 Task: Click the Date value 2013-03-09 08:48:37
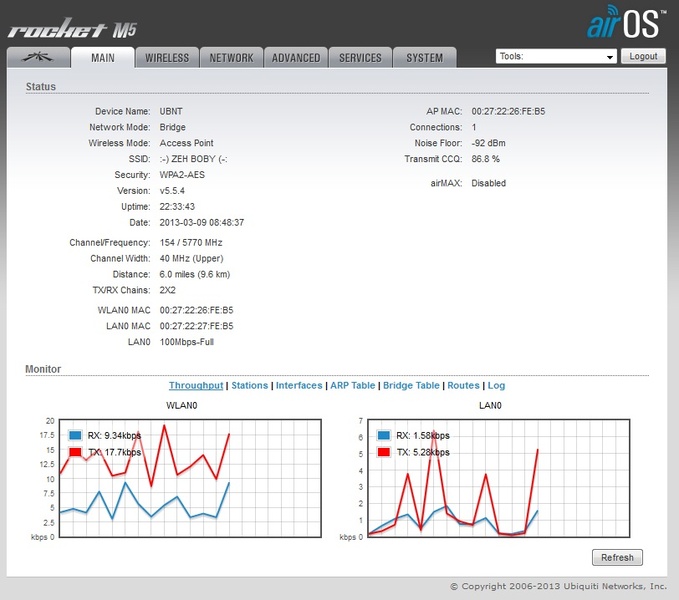[201, 223]
